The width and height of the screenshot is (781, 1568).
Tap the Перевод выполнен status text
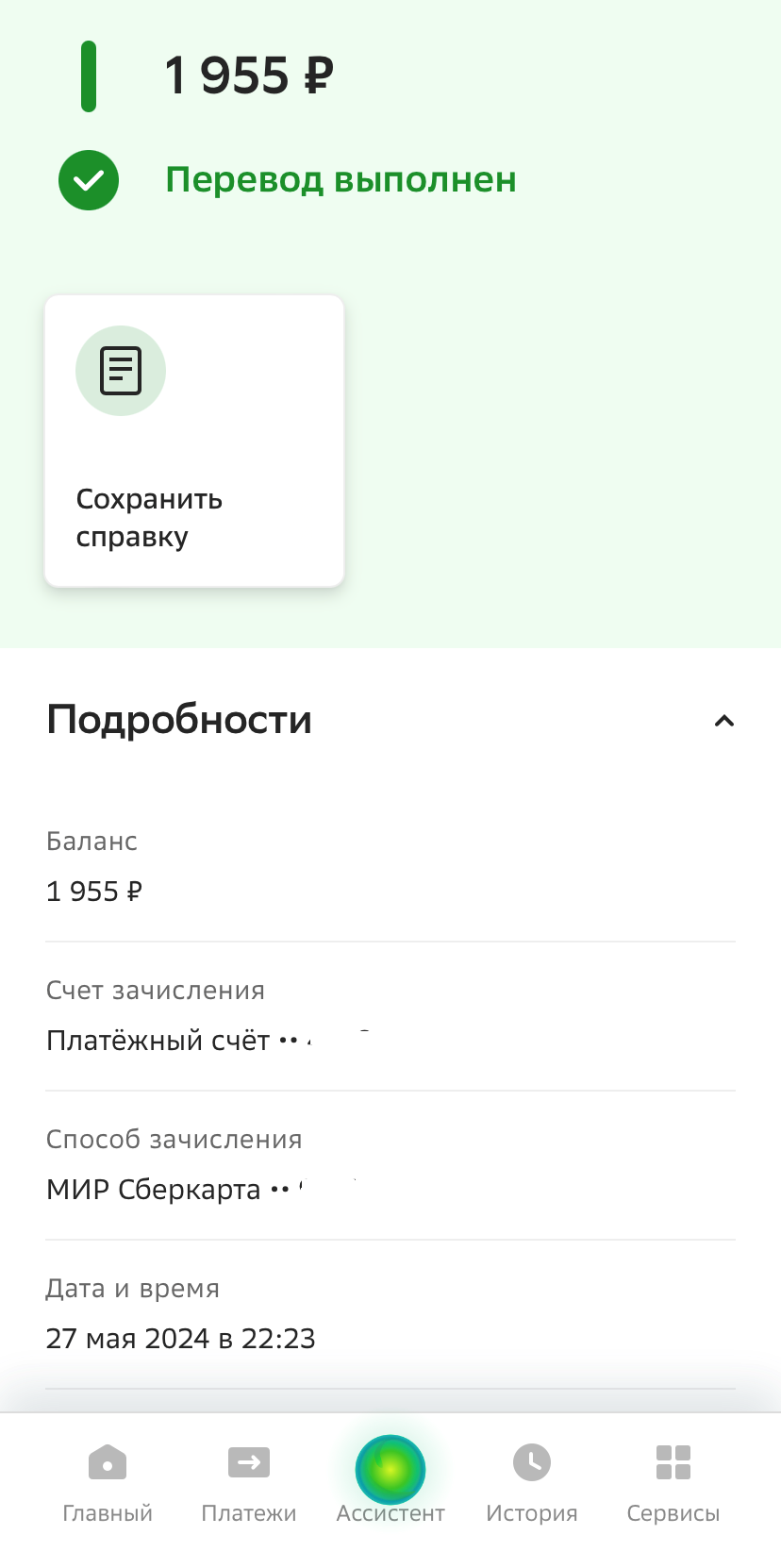(341, 180)
